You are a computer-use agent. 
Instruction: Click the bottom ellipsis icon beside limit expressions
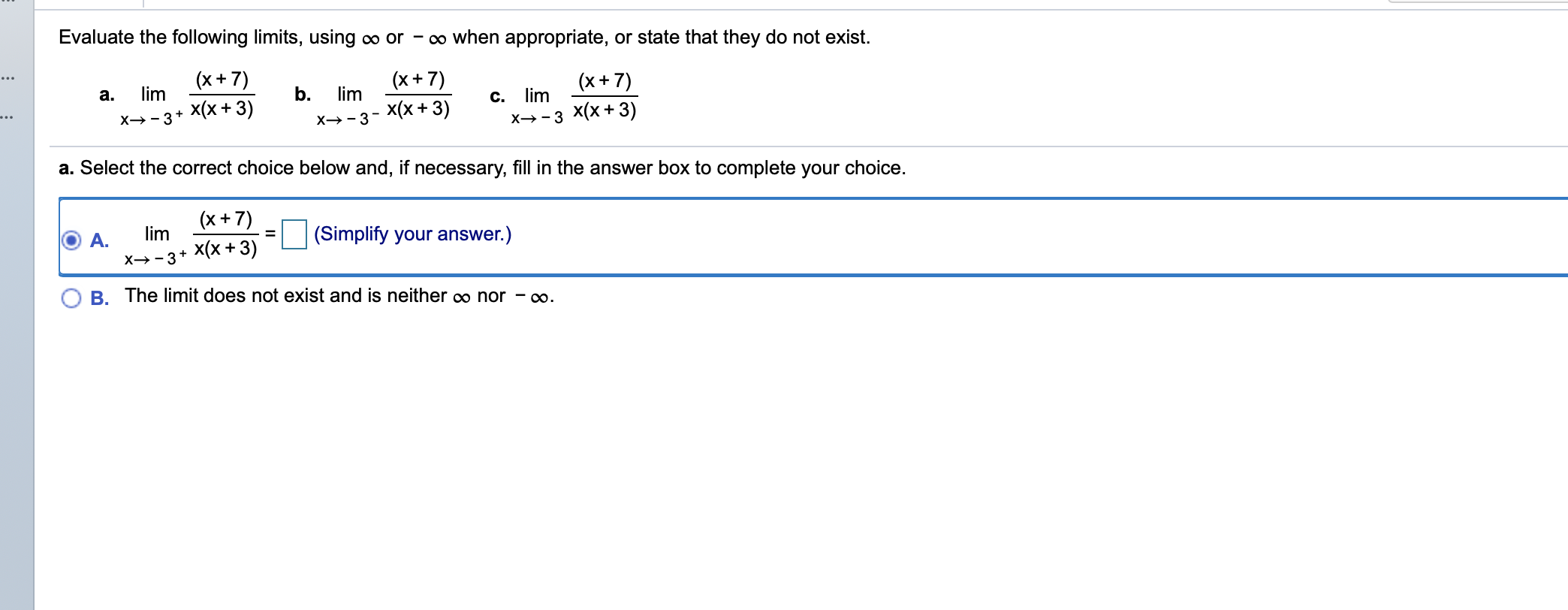(8, 117)
